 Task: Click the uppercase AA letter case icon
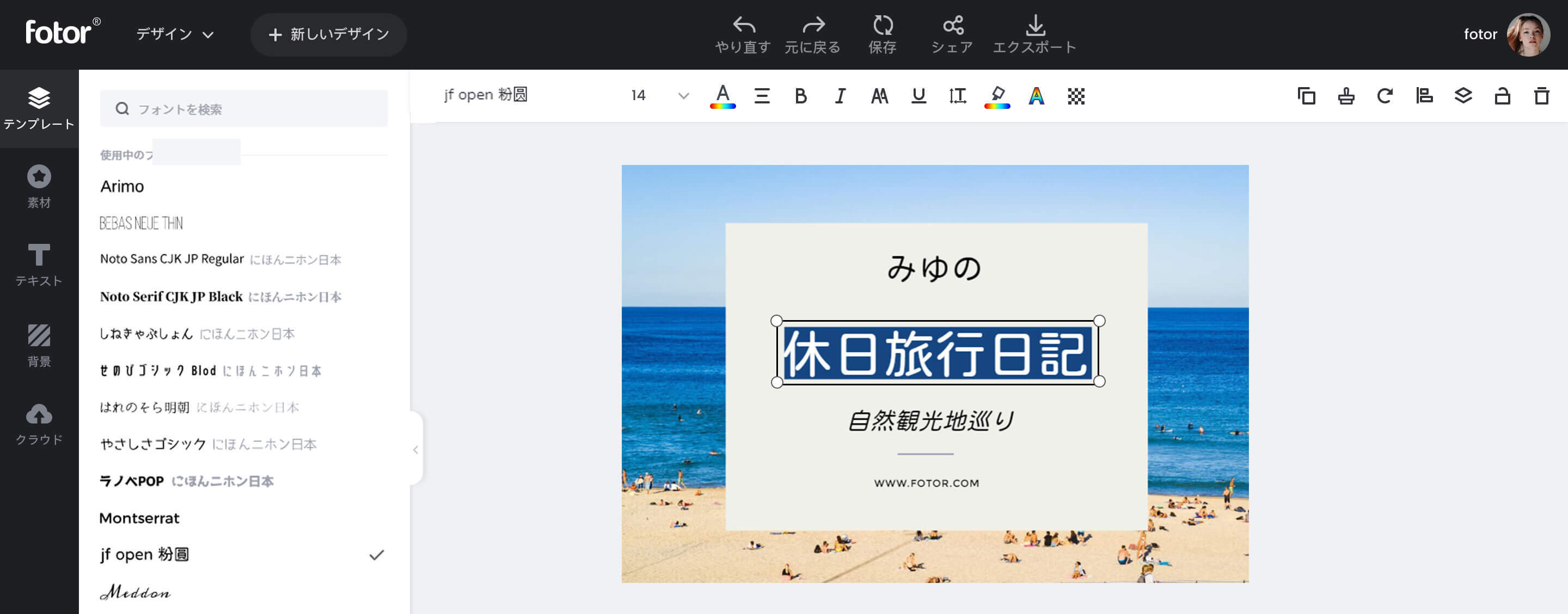[x=880, y=96]
